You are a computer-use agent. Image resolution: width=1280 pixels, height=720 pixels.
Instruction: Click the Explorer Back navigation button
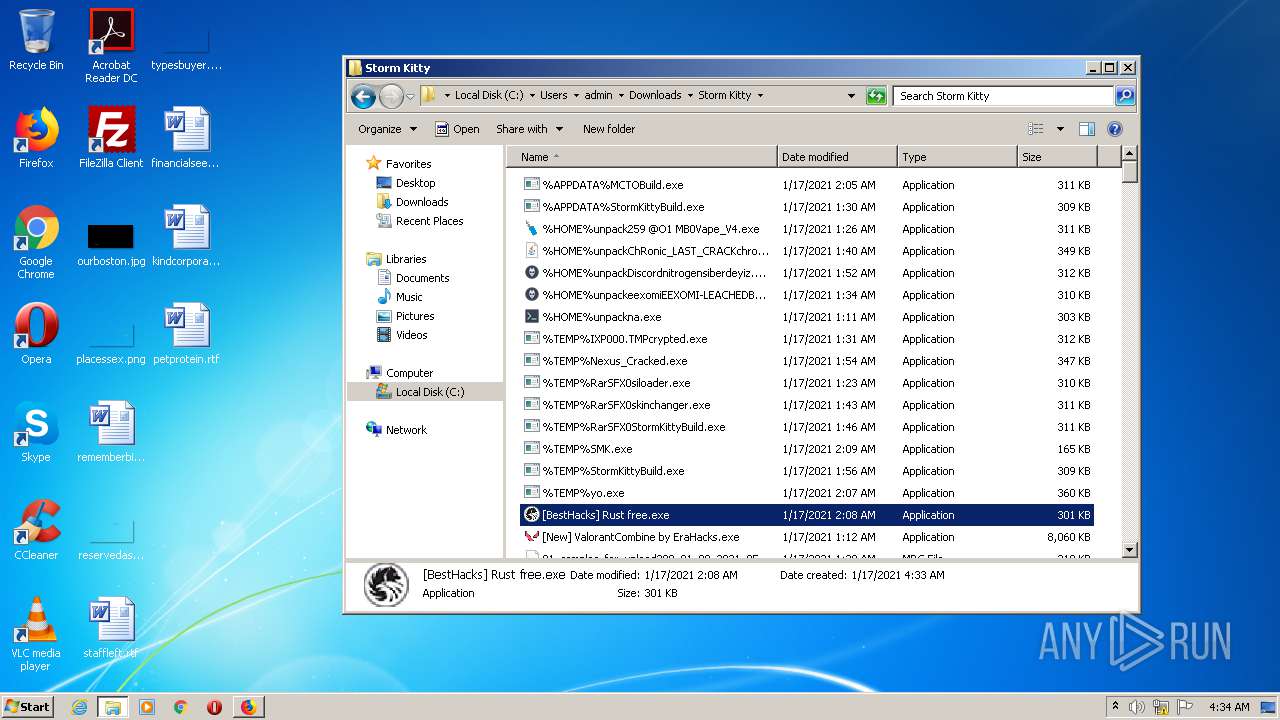[364, 96]
